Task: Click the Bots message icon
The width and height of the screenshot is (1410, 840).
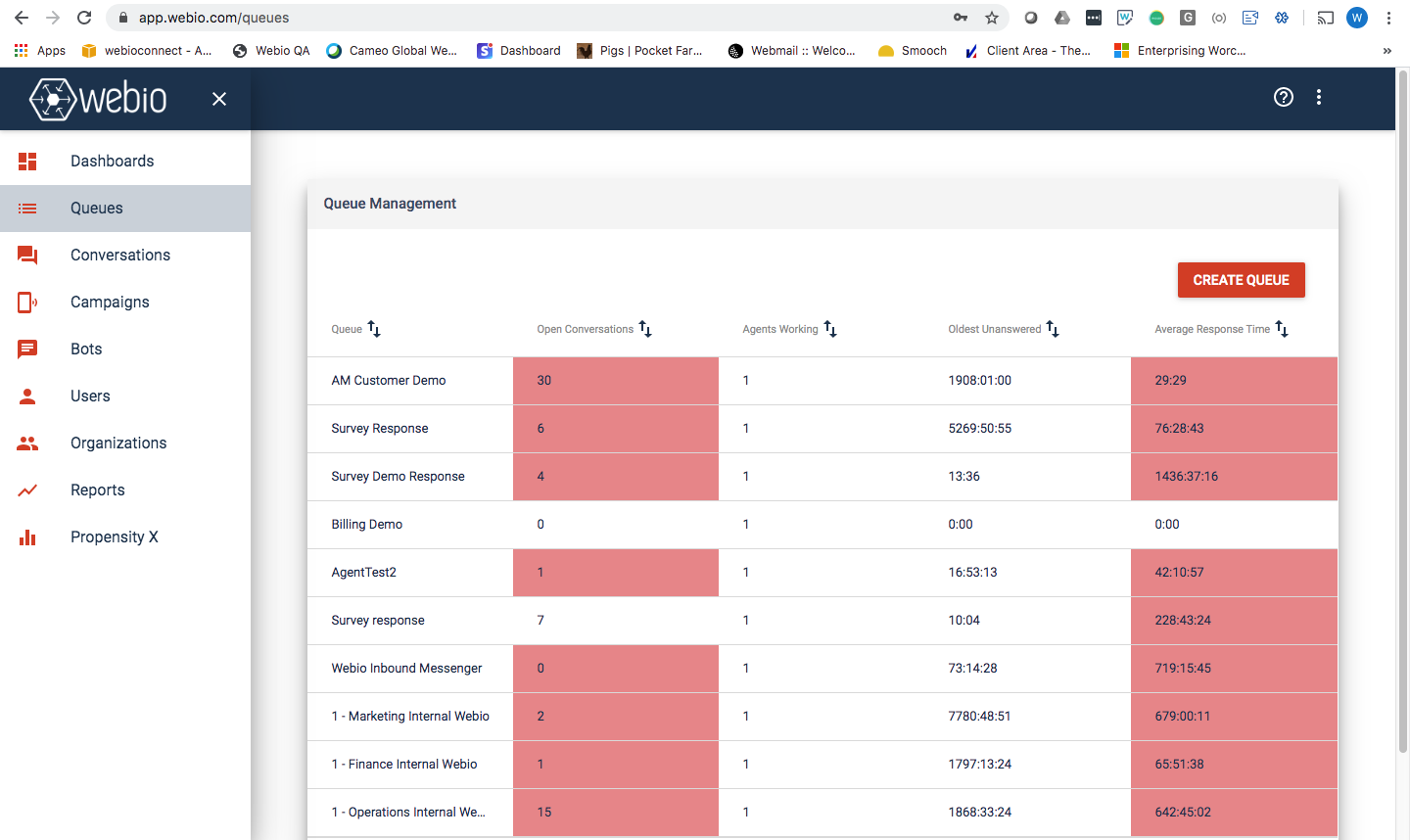Action: [27, 350]
